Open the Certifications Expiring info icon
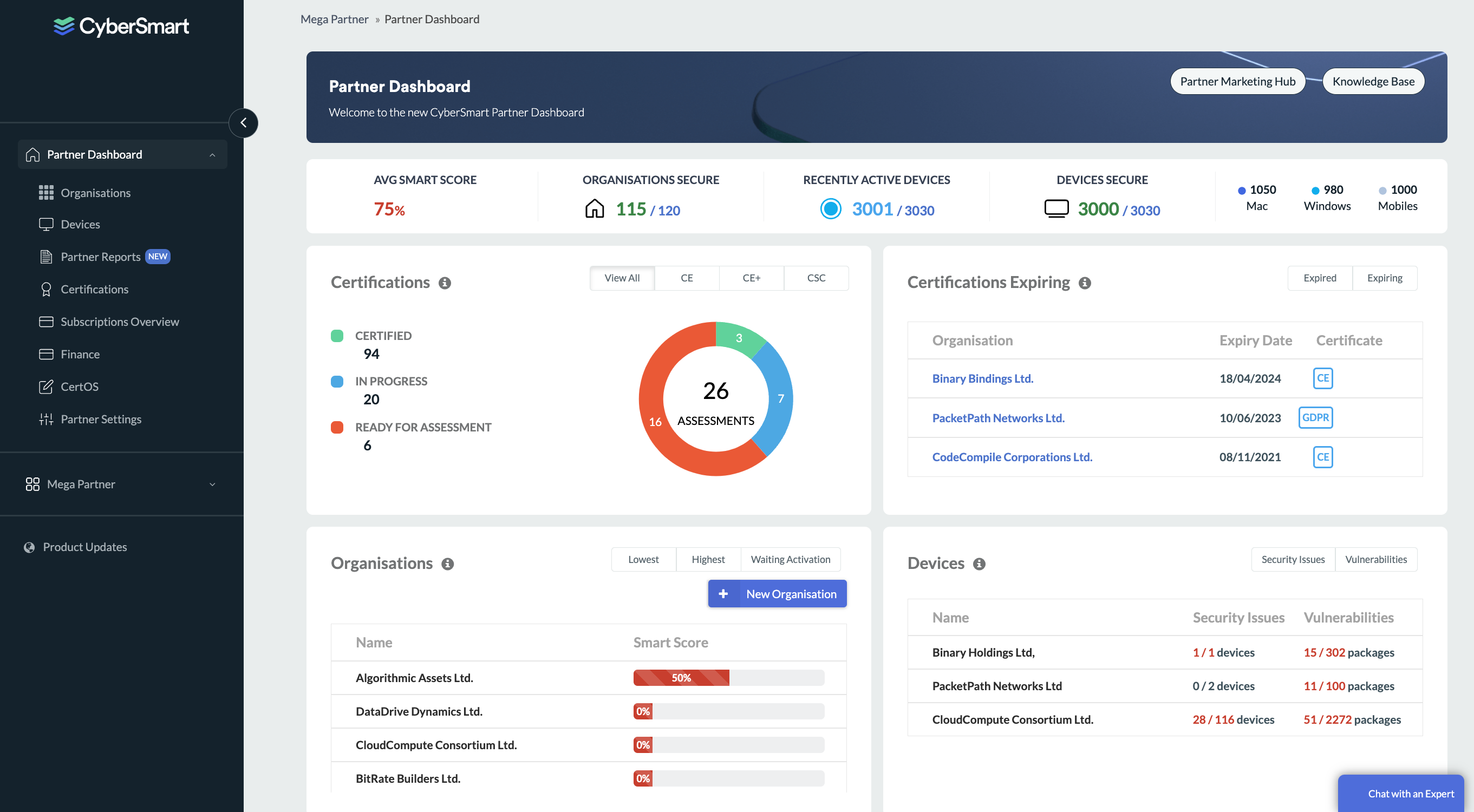 pyautogui.click(x=1085, y=283)
